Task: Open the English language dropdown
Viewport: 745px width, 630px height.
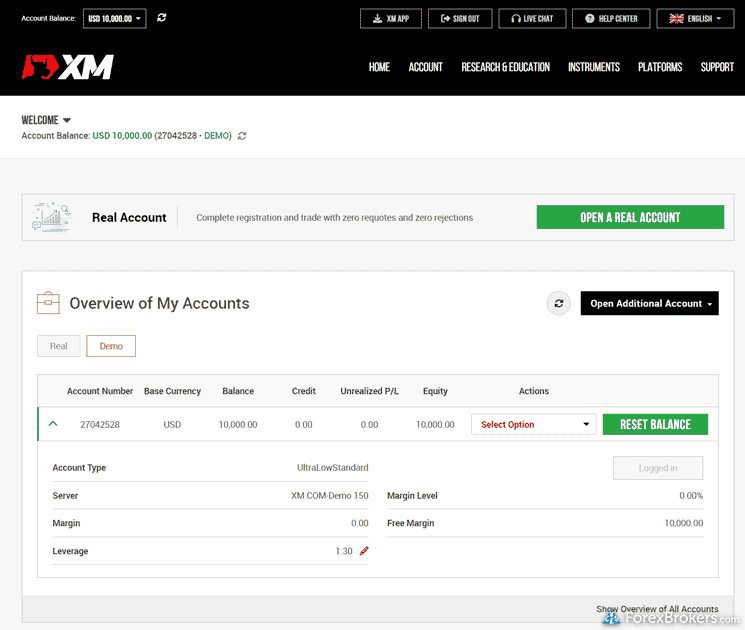Action: pos(695,18)
